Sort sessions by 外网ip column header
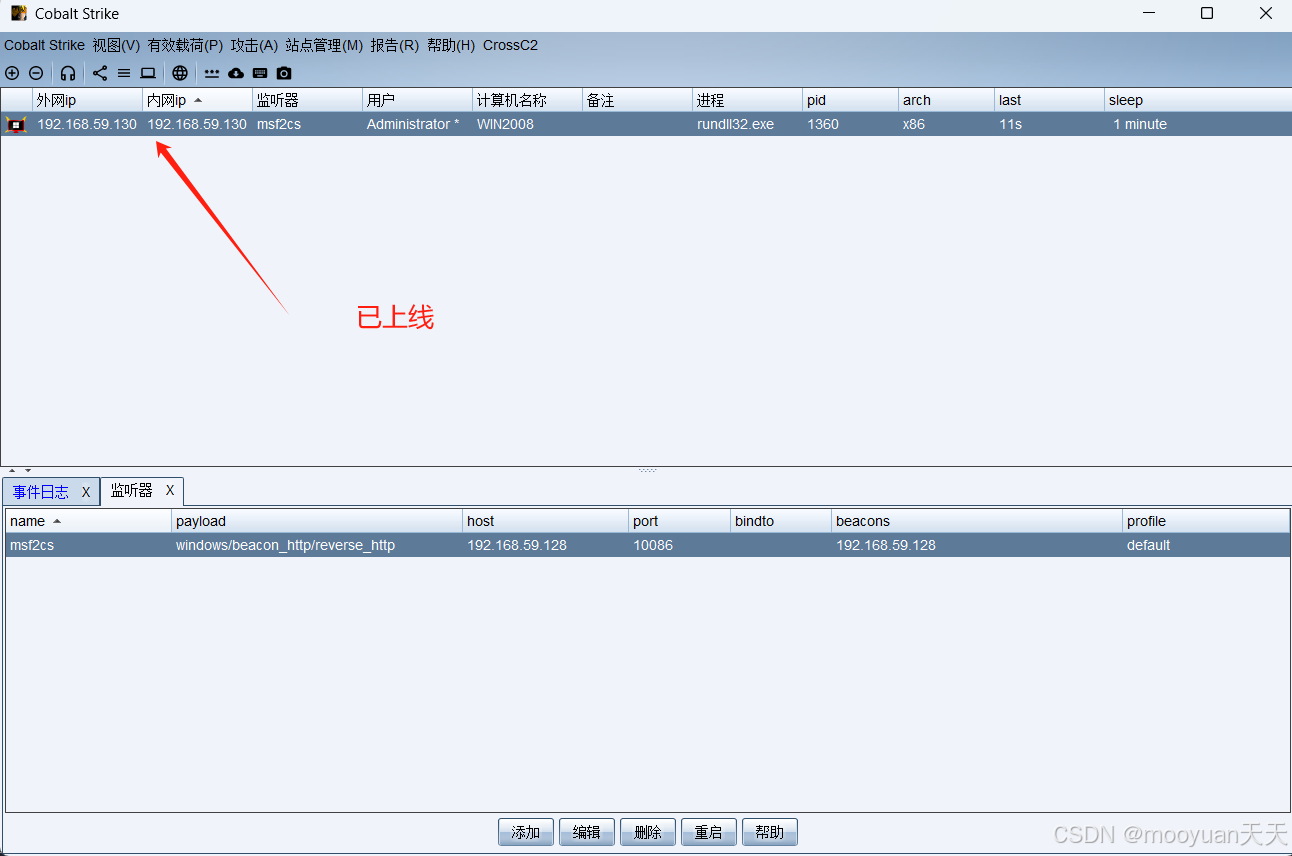The width and height of the screenshot is (1292, 856). (88, 100)
